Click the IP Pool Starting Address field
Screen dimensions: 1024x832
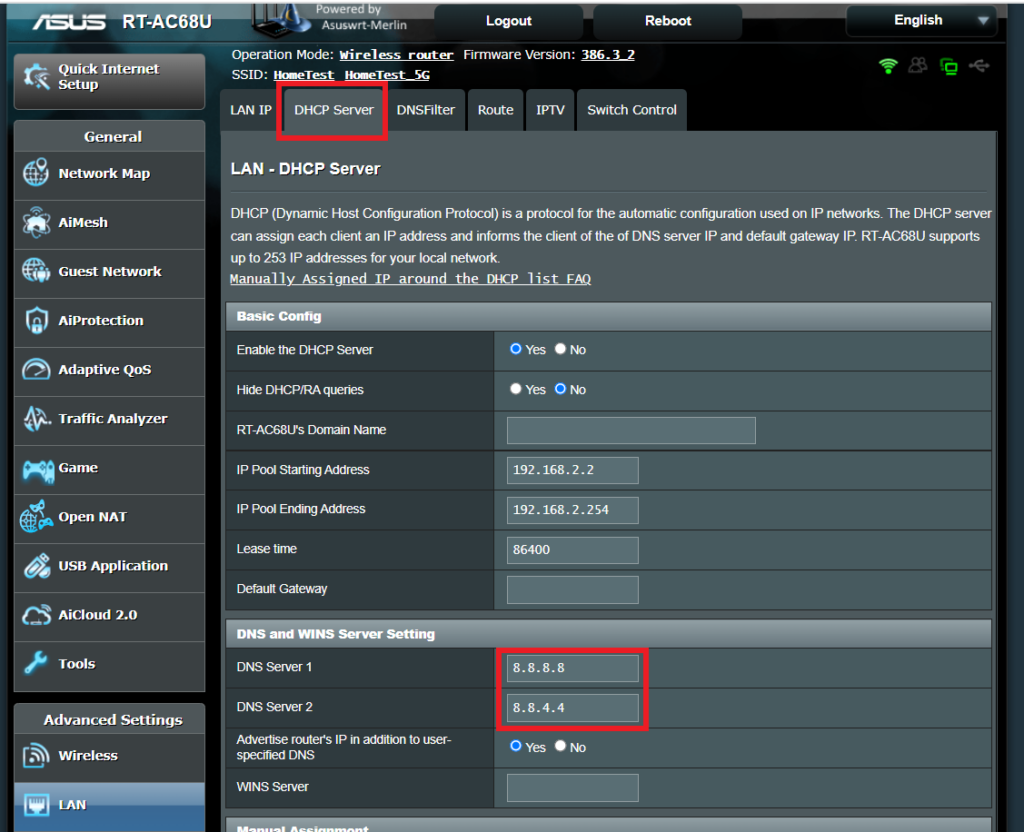(573, 470)
